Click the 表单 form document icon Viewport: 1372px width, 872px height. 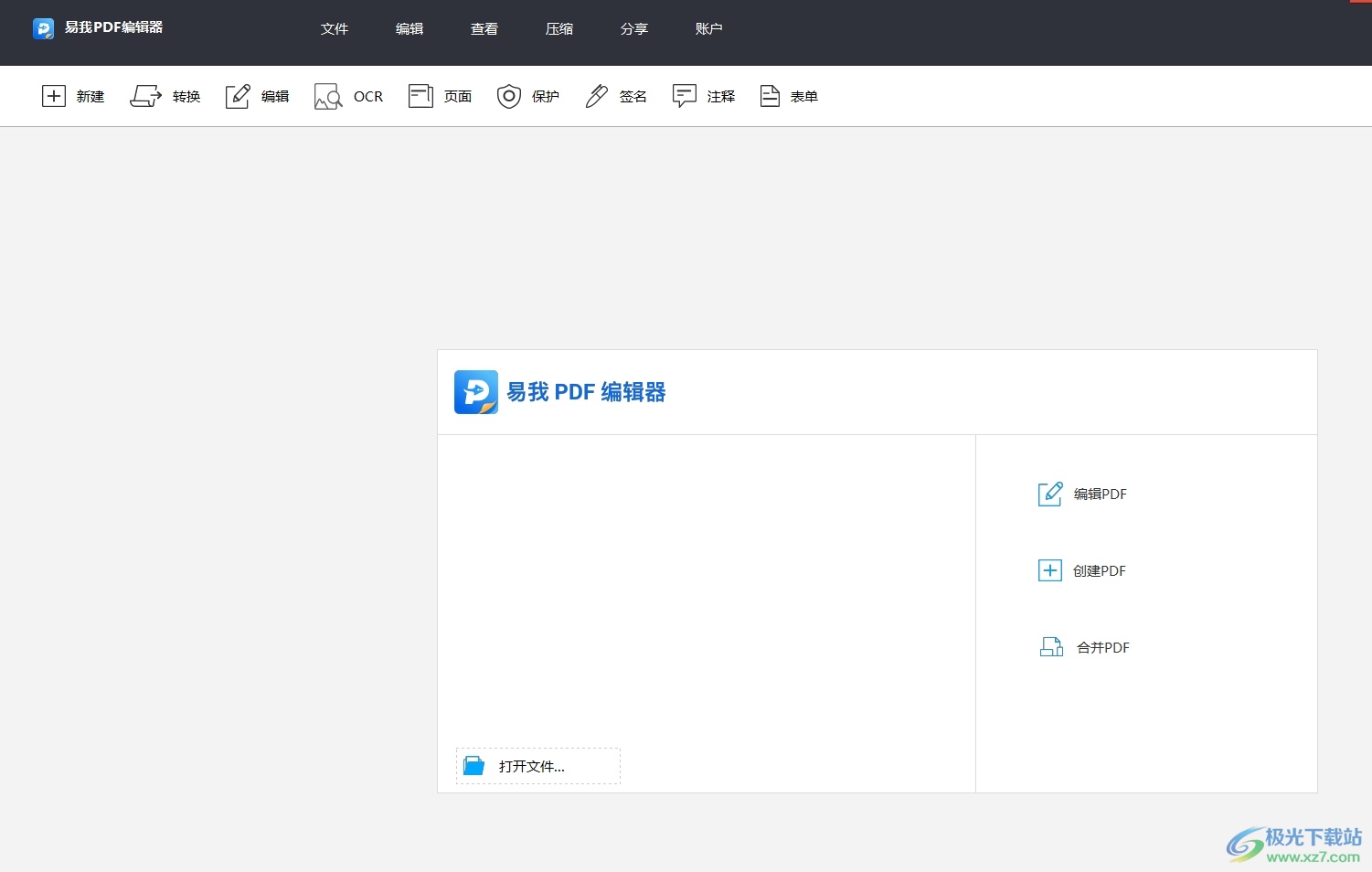[770, 96]
